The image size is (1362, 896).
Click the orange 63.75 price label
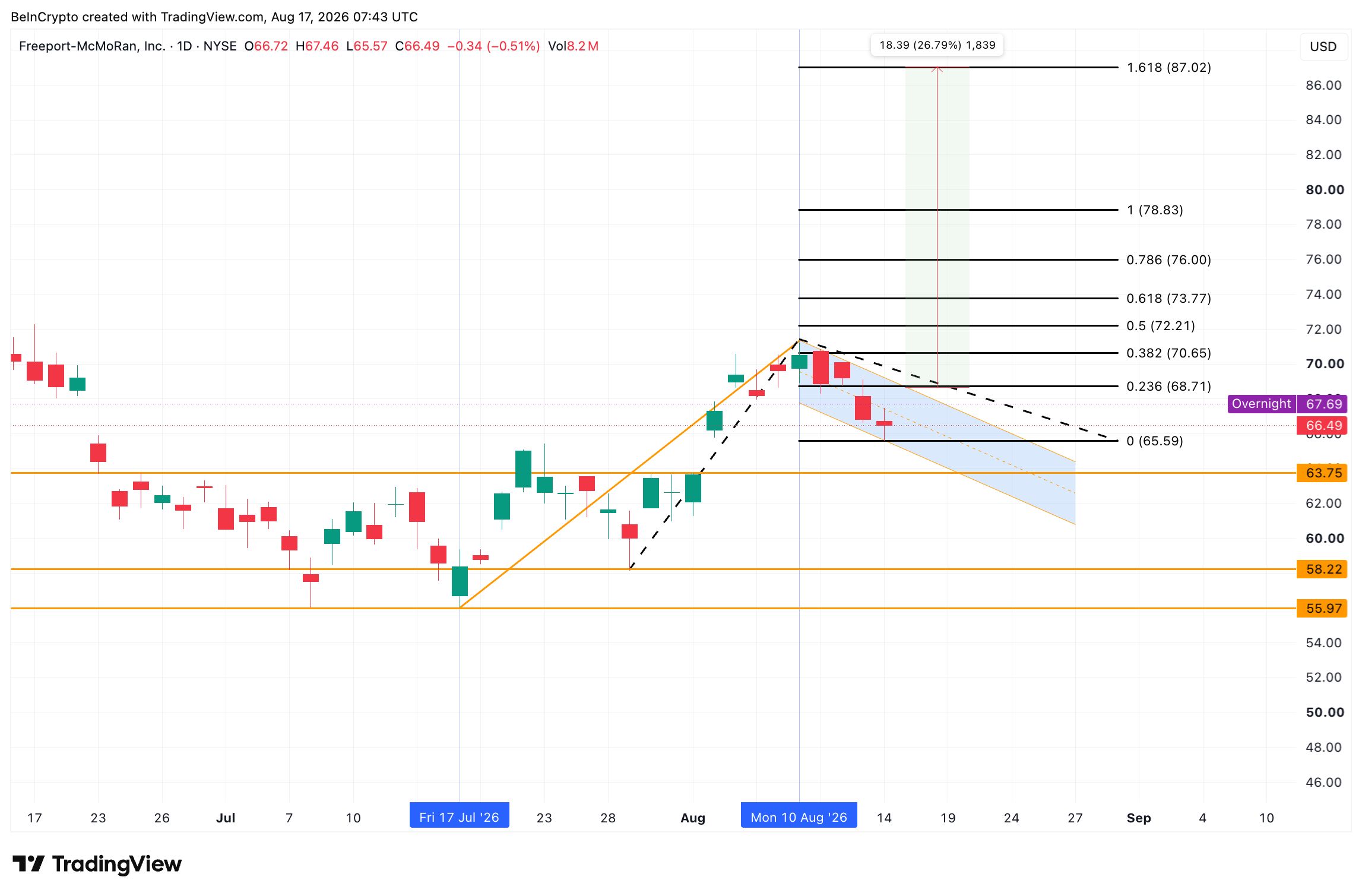(x=1323, y=473)
